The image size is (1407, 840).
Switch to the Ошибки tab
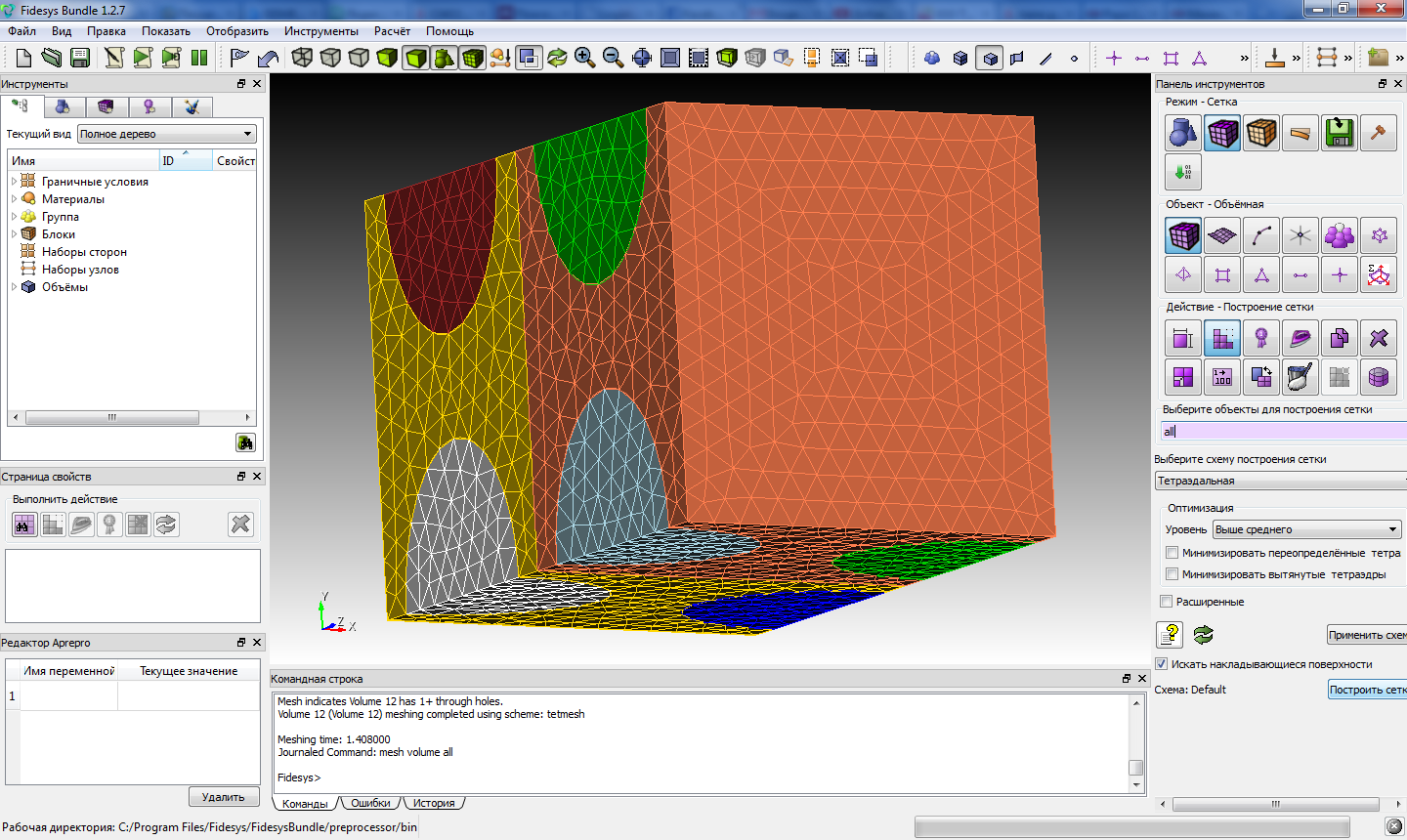click(370, 803)
